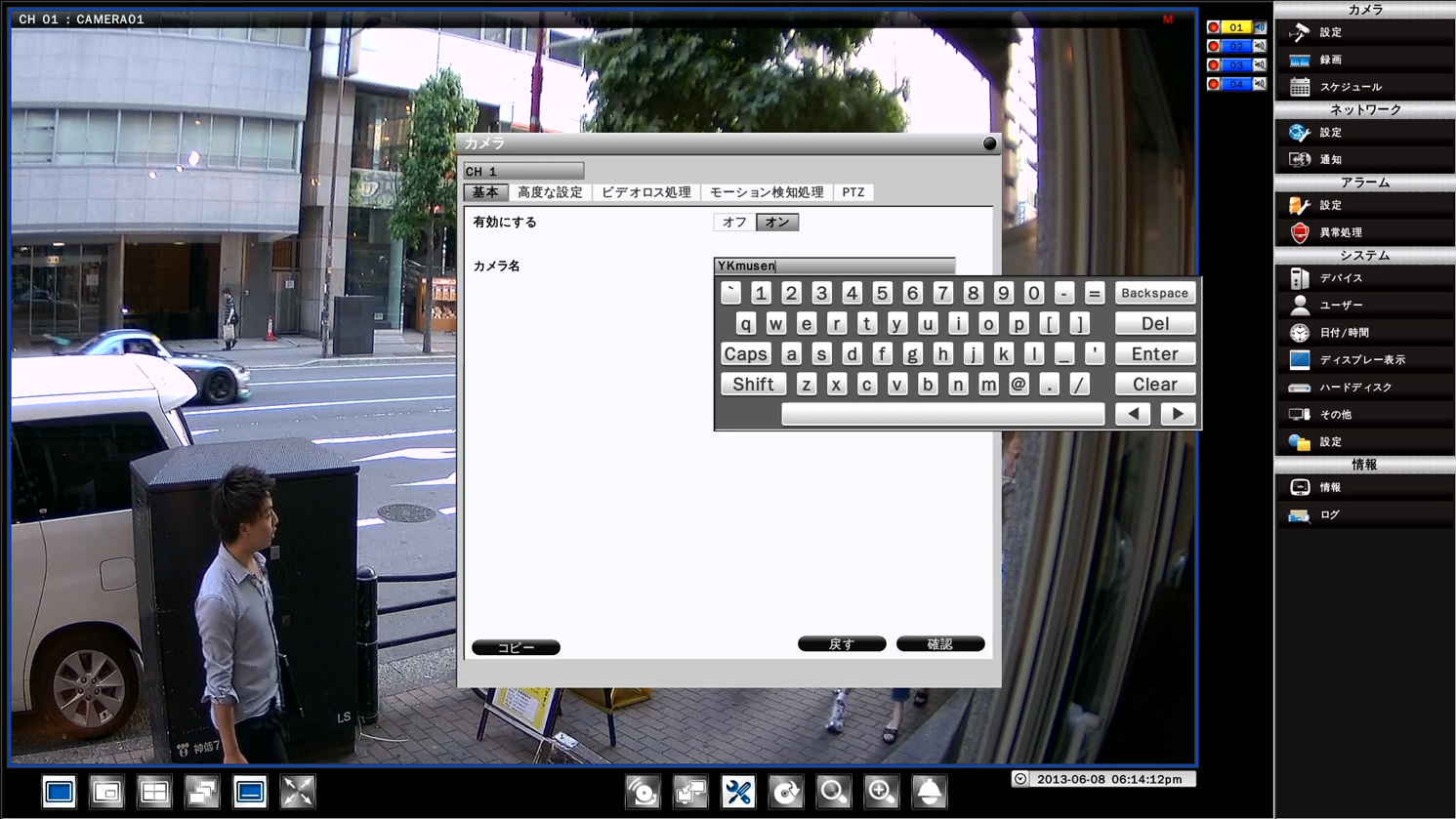The width and height of the screenshot is (1456, 819).
Task: Click the alarm siren icon in bottom toolbar
Action: [x=643, y=792]
